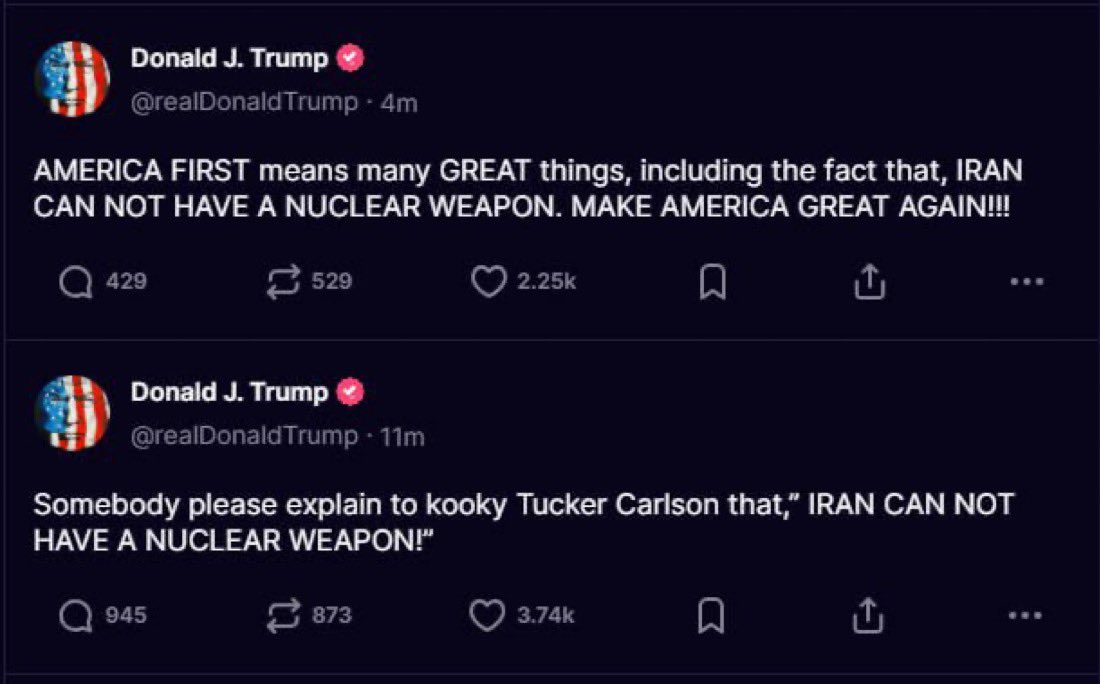This screenshot has height=684, width=1100.
Task: Like the Tucker Carlson post
Action: tap(488, 616)
